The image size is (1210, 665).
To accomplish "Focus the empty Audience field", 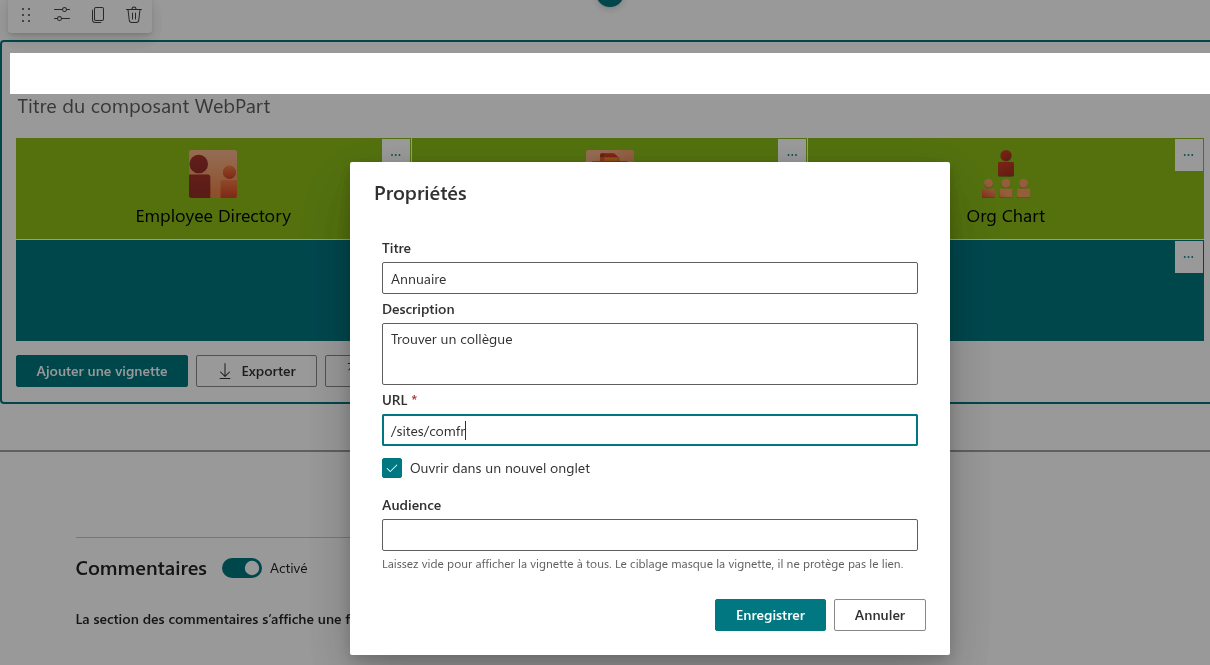I will click(650, 535).
